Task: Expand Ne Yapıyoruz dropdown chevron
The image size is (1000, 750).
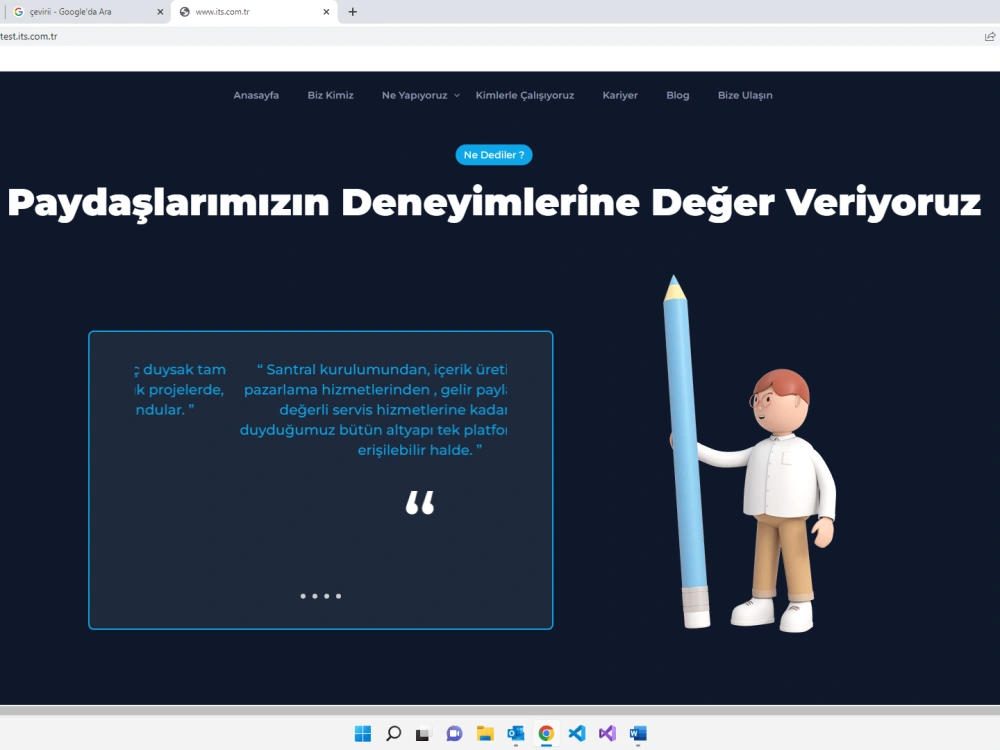Action: (457, 96)
